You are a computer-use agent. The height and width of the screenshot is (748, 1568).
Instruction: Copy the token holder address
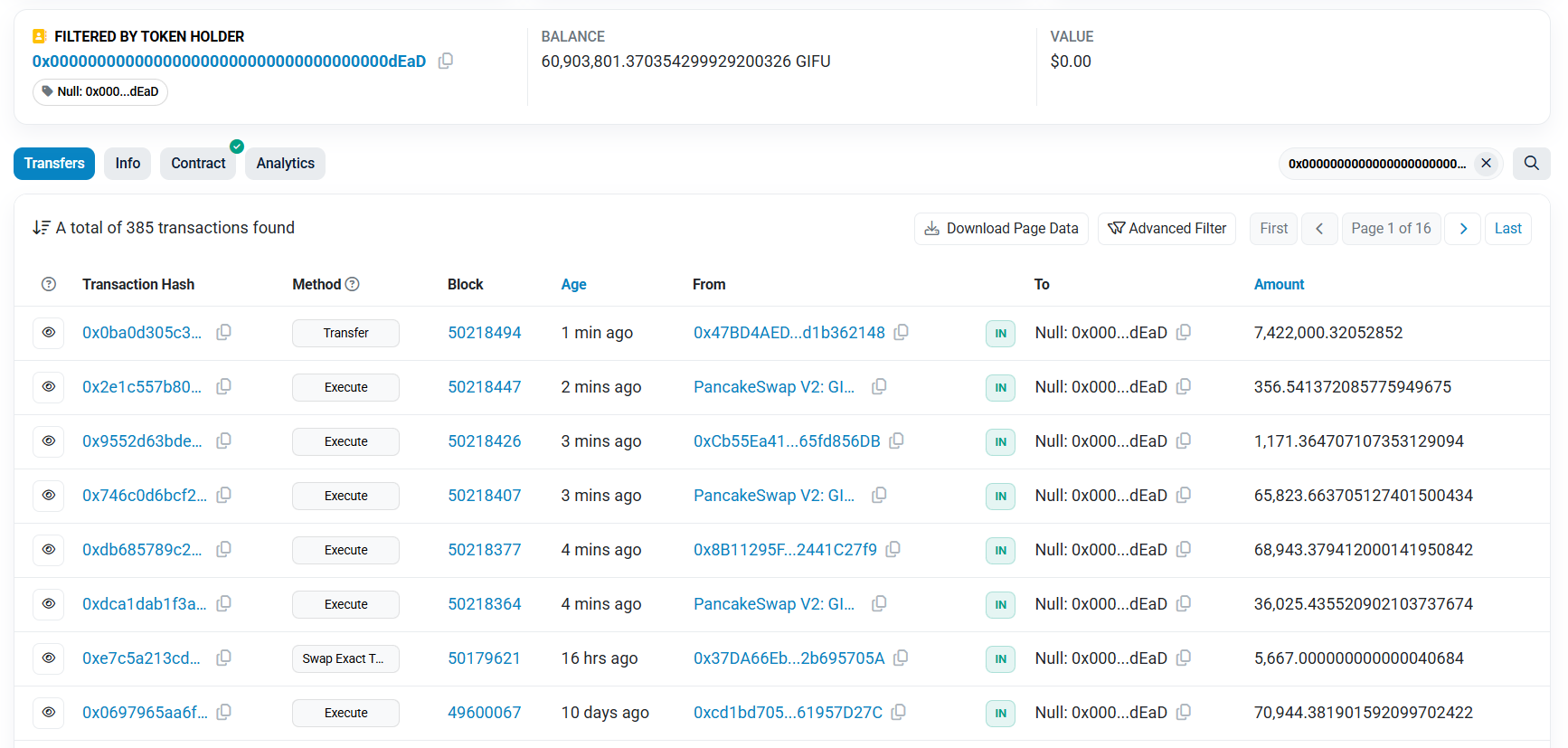point(446,61)
